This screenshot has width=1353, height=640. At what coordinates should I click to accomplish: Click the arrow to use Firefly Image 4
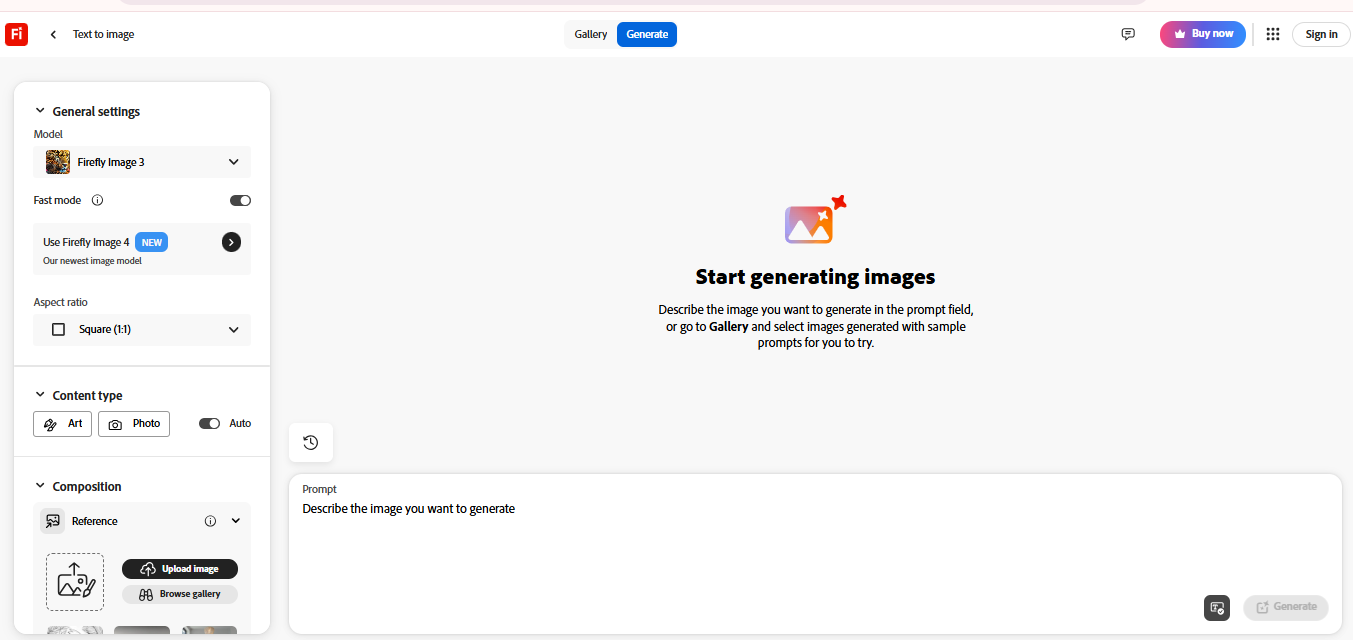coord(231,242)
